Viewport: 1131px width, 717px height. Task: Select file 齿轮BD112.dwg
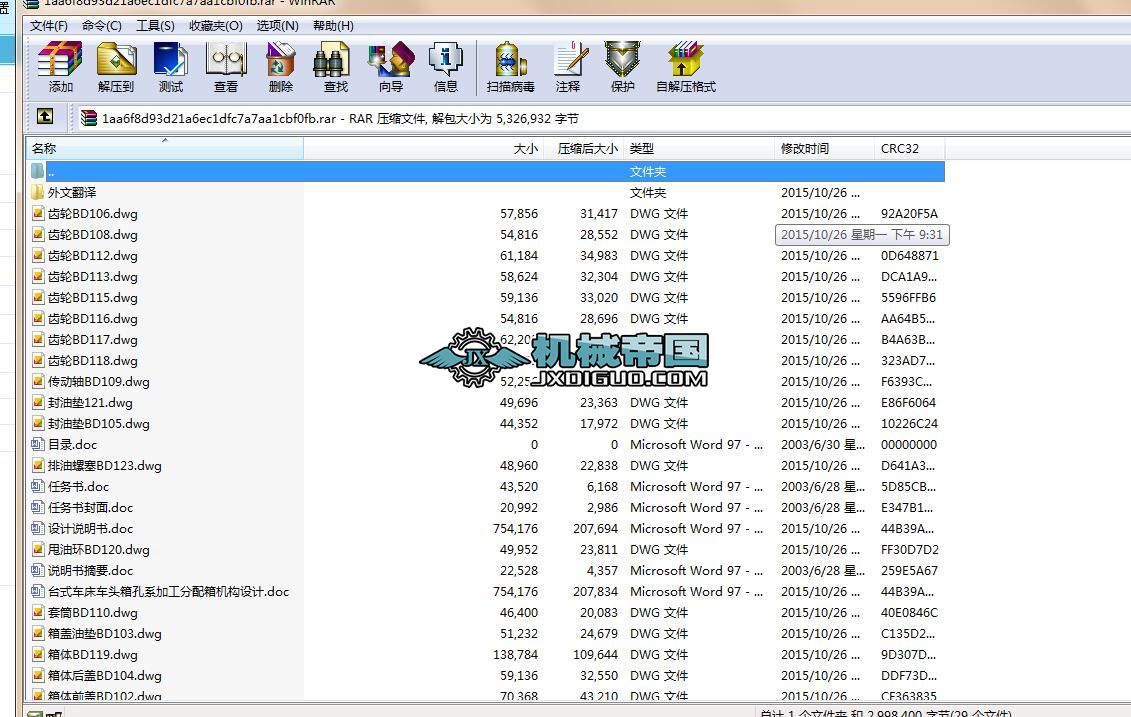point(92,255)
